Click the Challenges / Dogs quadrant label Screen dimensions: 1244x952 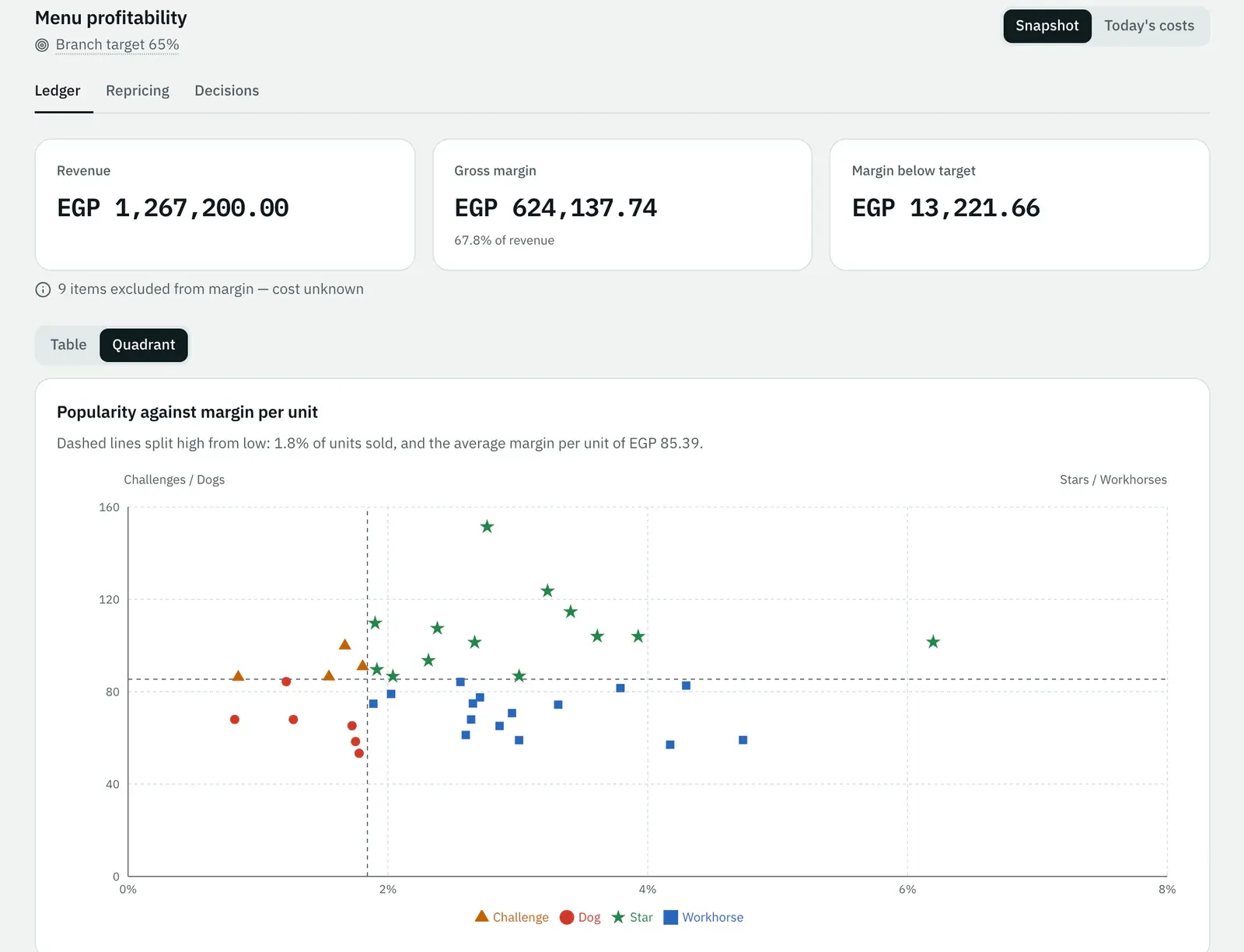(x=174, y=479)
